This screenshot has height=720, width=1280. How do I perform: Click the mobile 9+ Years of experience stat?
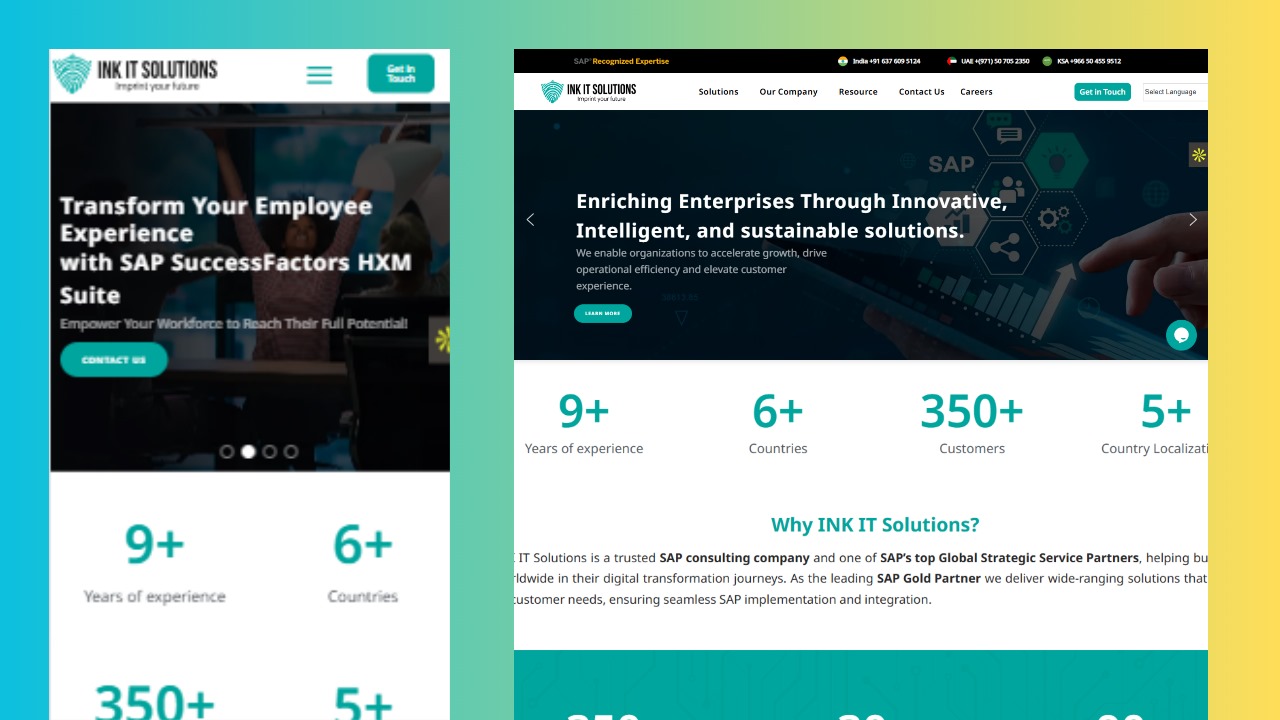[x=155, y=563]
